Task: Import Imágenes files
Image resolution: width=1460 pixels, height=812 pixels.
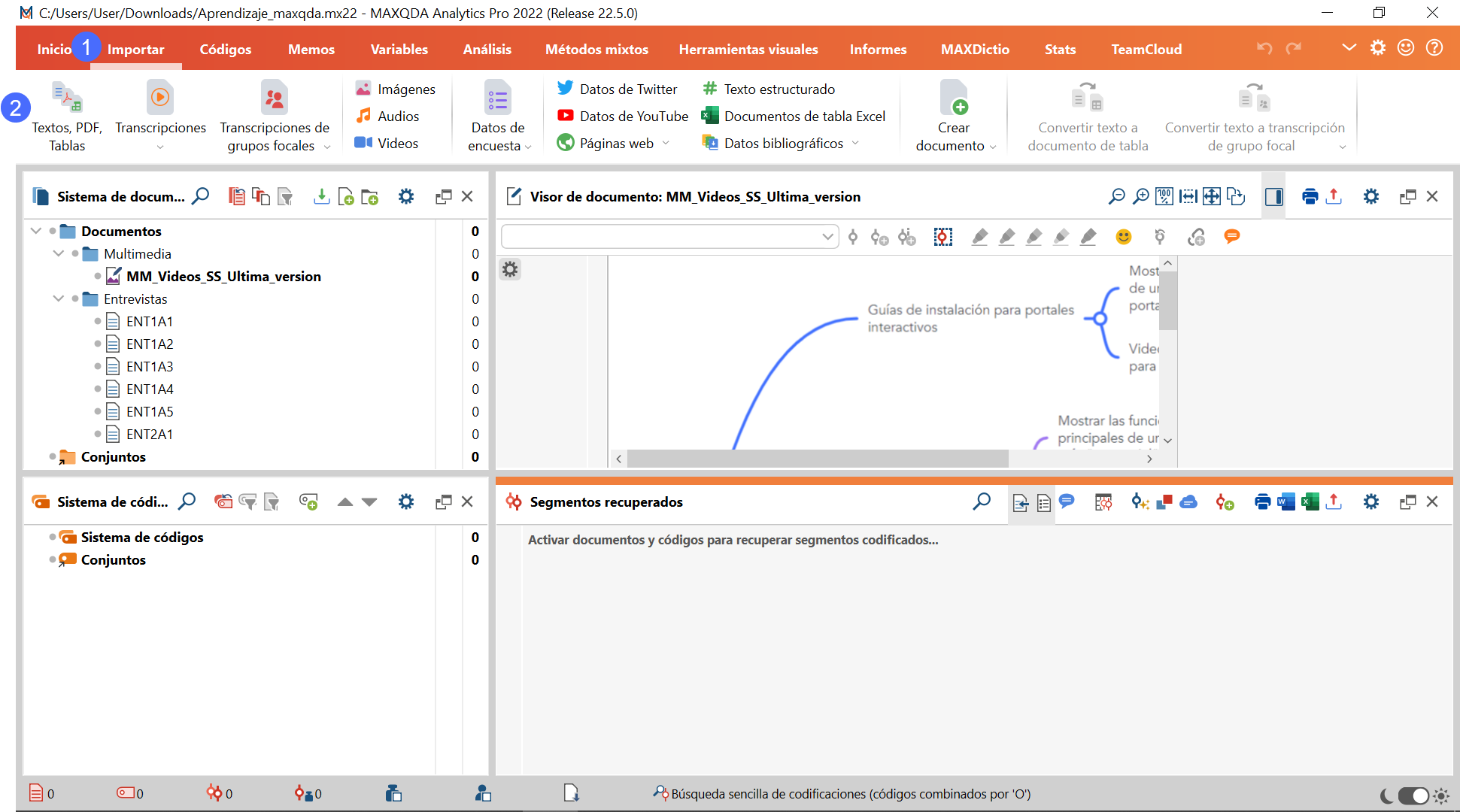Action: (396, 89)
